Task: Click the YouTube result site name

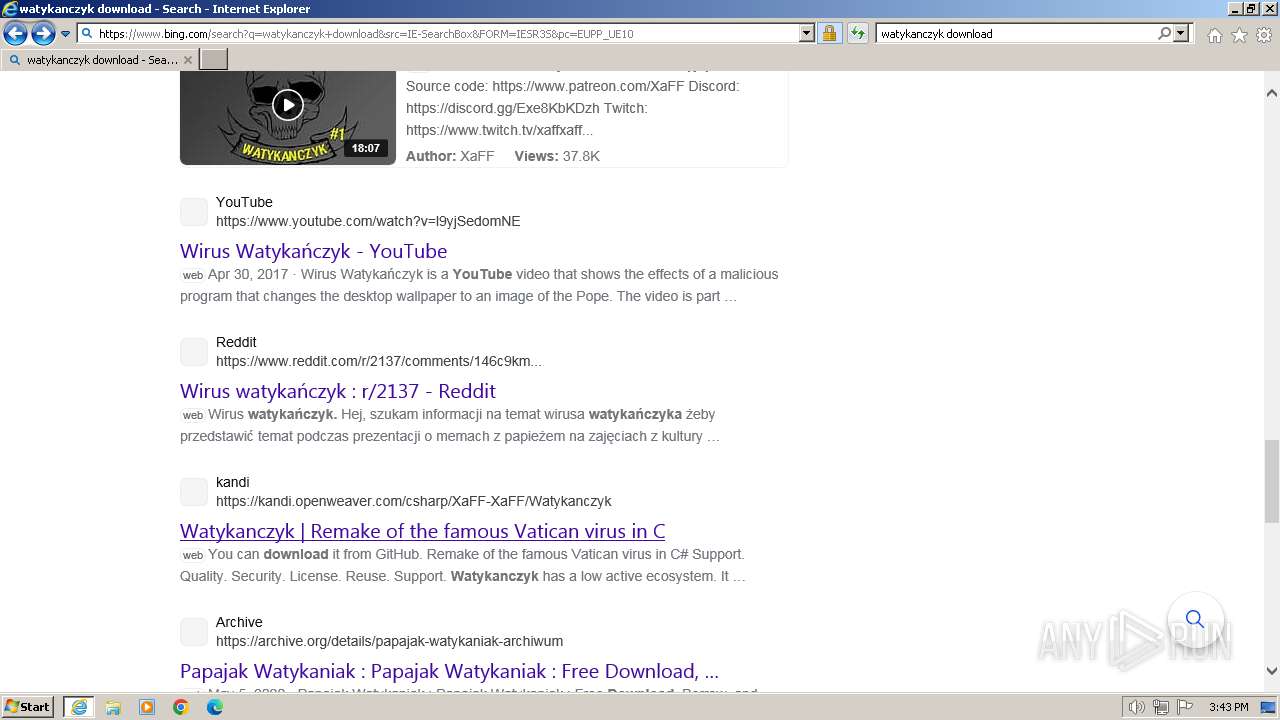Action: (x=244, y=202)
